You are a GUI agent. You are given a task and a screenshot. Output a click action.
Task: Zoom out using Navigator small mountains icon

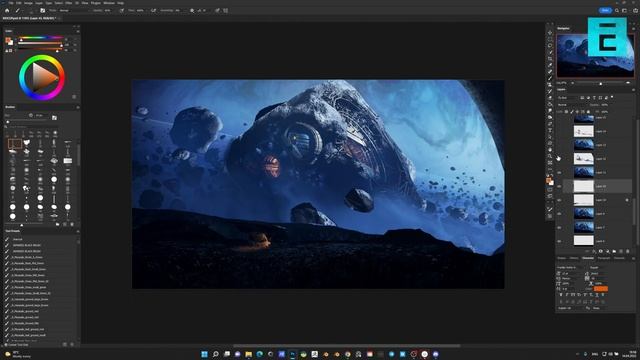coord(573,83)
